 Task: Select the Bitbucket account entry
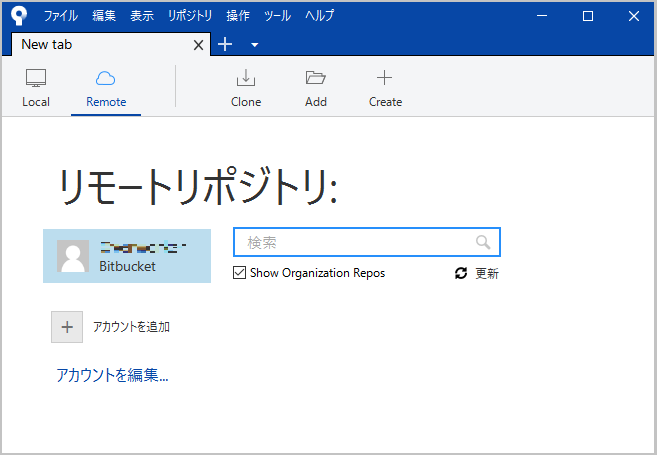click(x=127, y=256)
